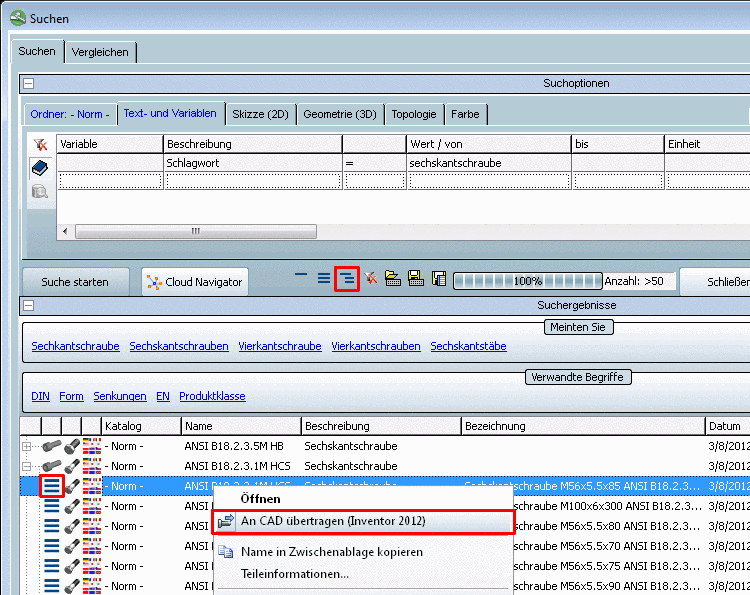
Task: Select 'Name in Zwischenablage kopieren' from context menu
Action: (x=331, y=552)
